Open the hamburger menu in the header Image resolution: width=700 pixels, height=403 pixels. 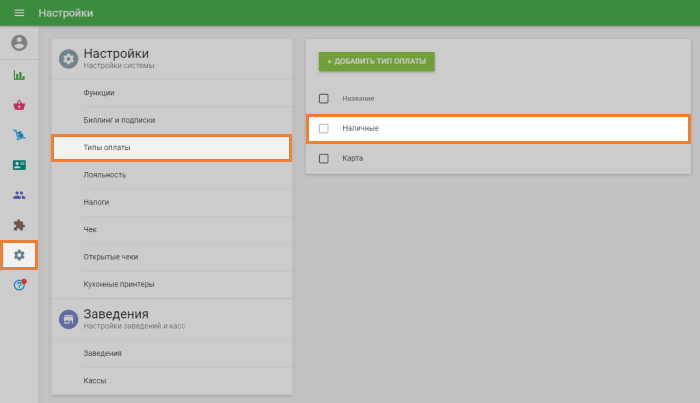(x=18, y=13)
